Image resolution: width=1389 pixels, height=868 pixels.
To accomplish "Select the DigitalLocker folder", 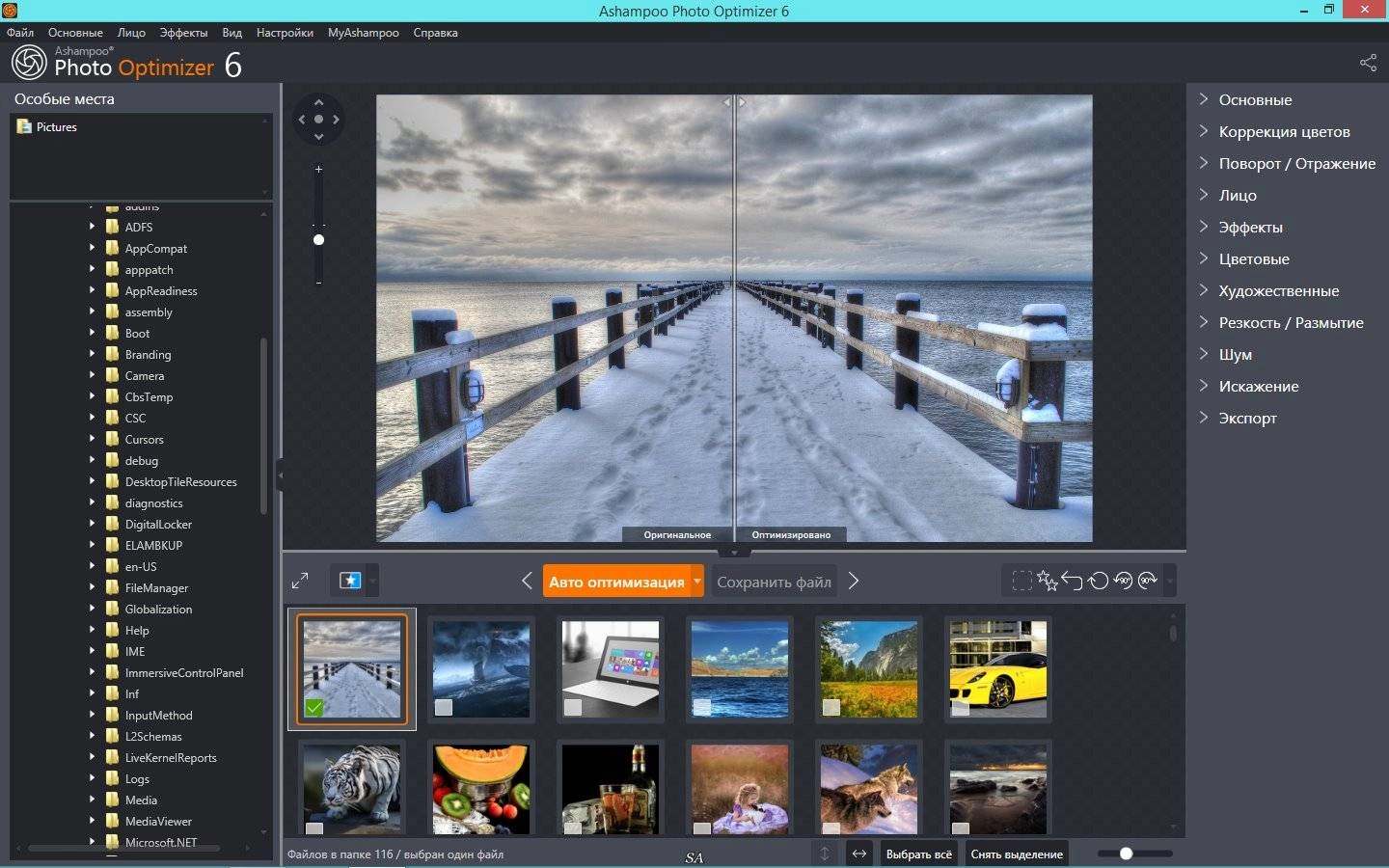I will coord(158,524).
